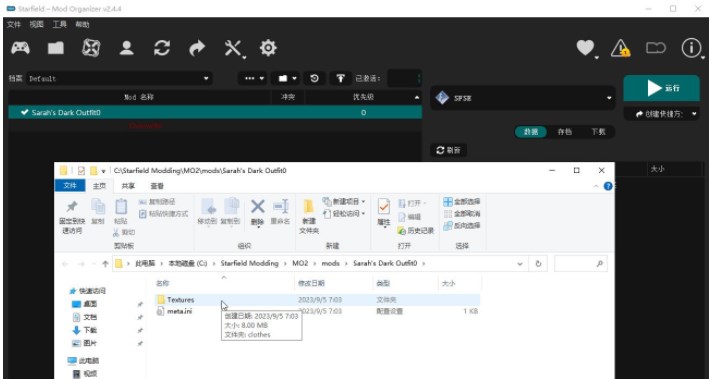Click MO2 in the breadcrumb path
This screenshot has height=379, width=711.
click(x=300, y=263)
